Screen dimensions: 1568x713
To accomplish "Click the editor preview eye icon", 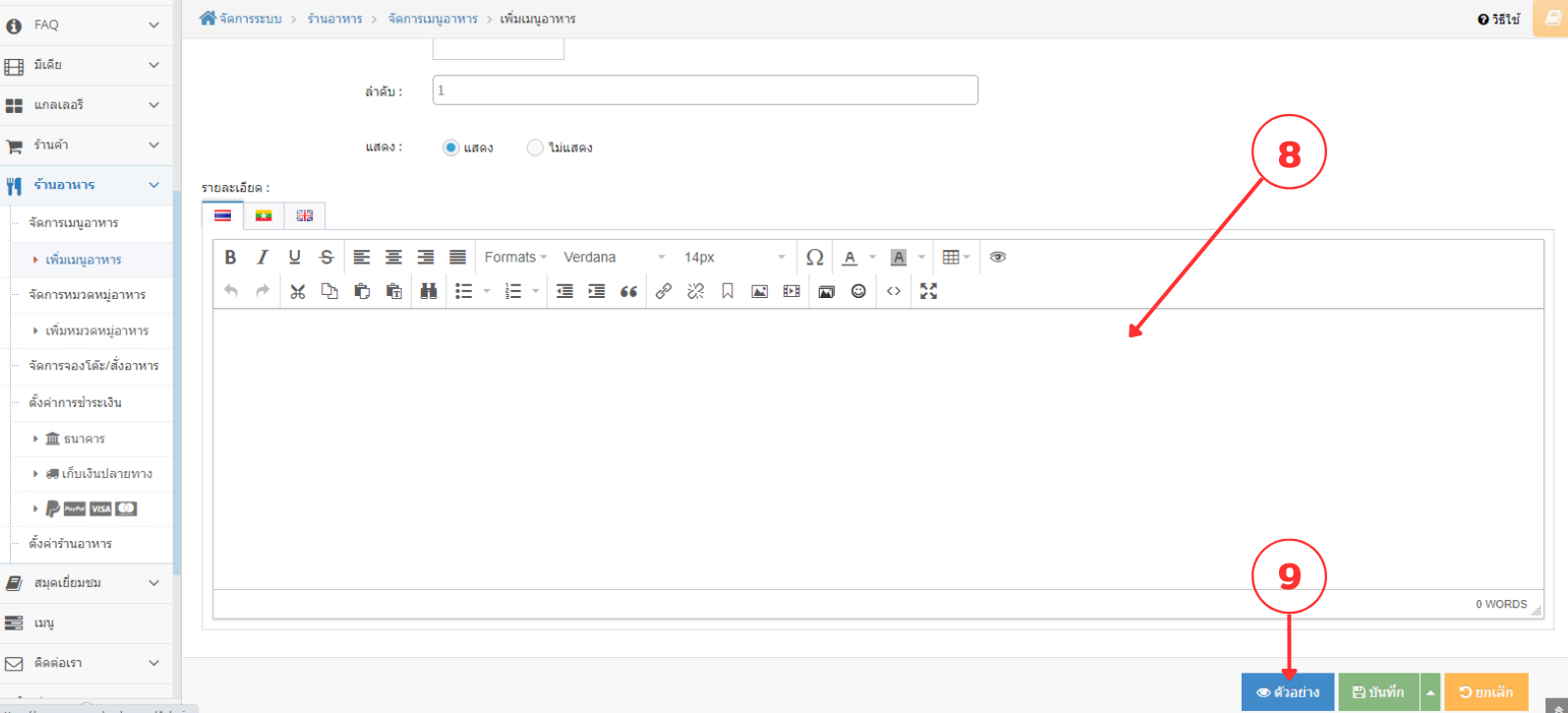I will tap(998, 257).
